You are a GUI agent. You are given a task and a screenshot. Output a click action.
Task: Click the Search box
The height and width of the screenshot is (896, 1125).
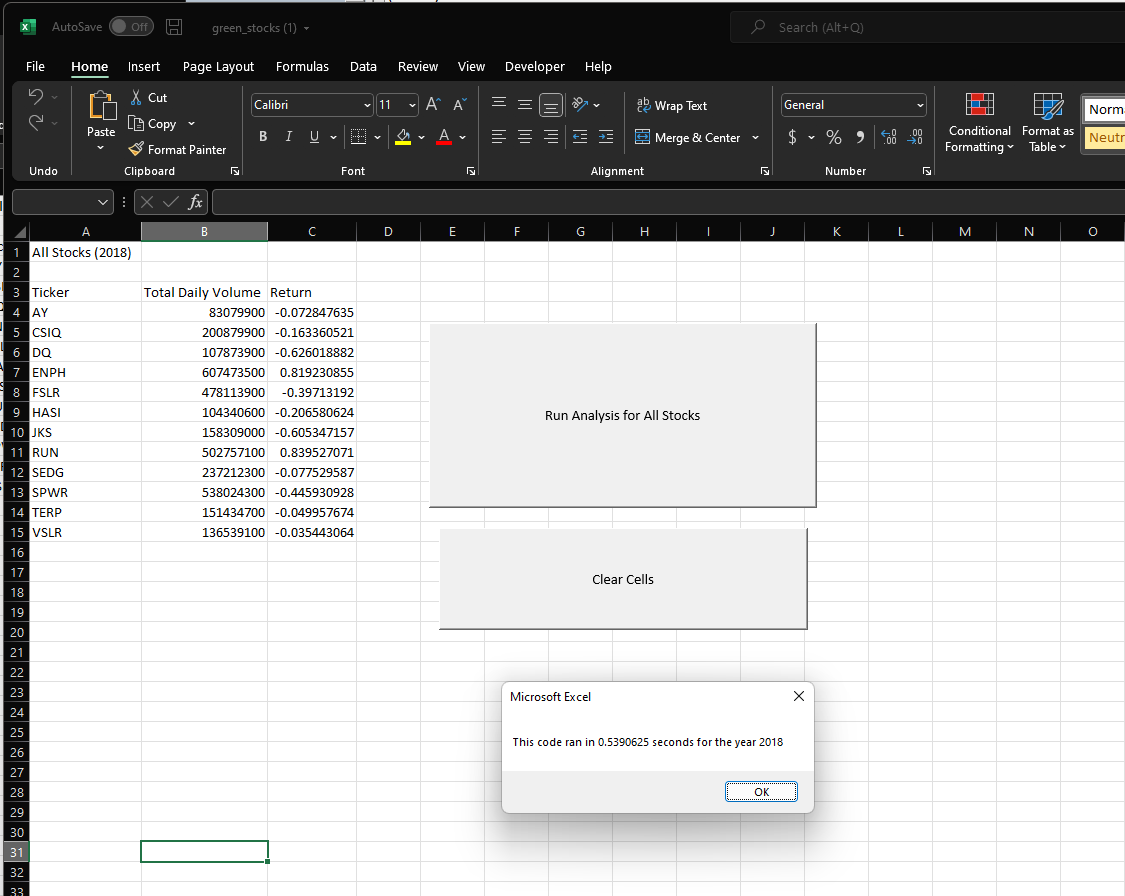click(927, 27)
